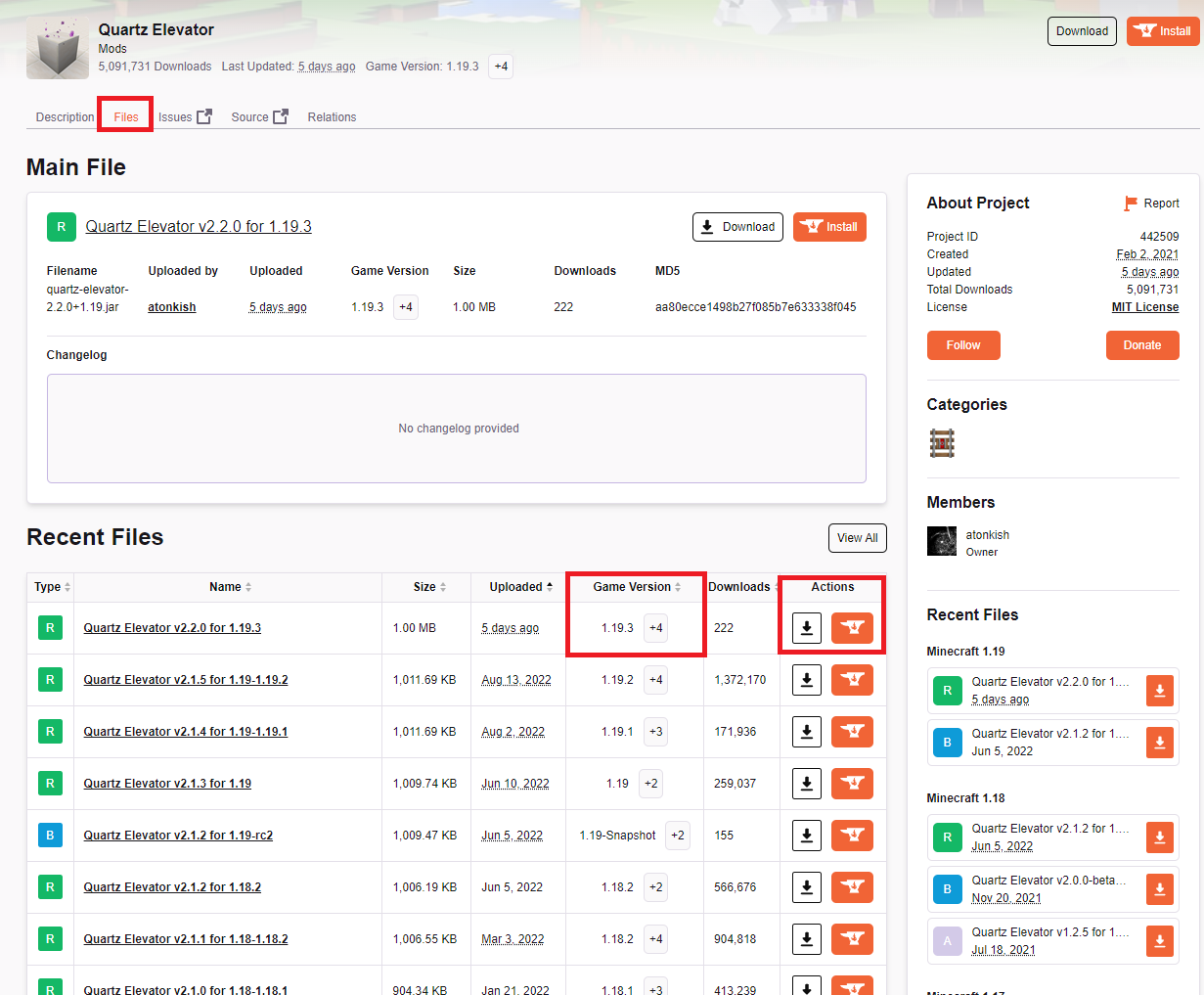Viewport: 1204px width, 995px height.
Task: Install icon for Quartz Elevator v2.2.0 row
Action: tap(852, 628)
